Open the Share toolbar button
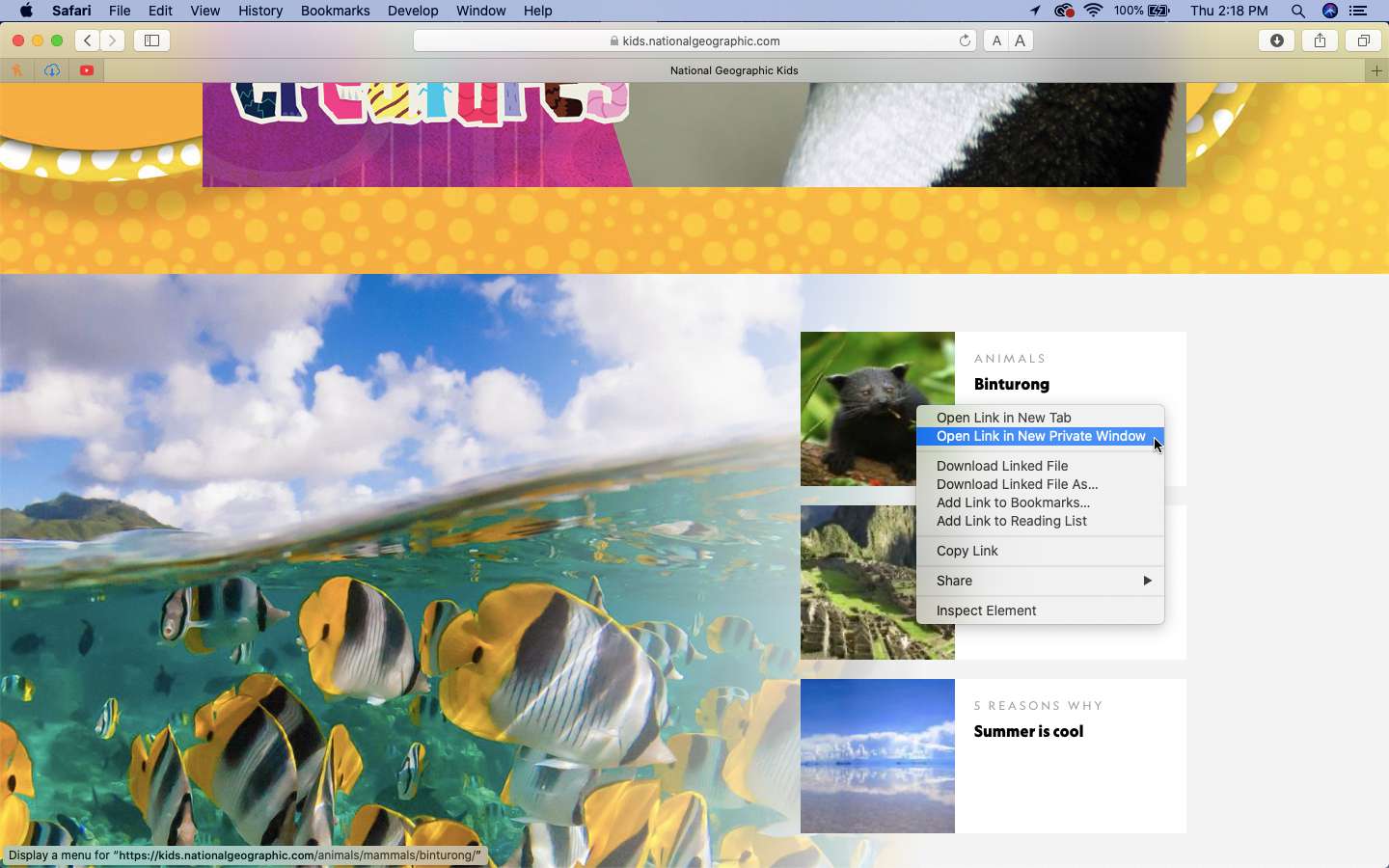This screenshot has height=868, width=1389. coord(1321,41)
